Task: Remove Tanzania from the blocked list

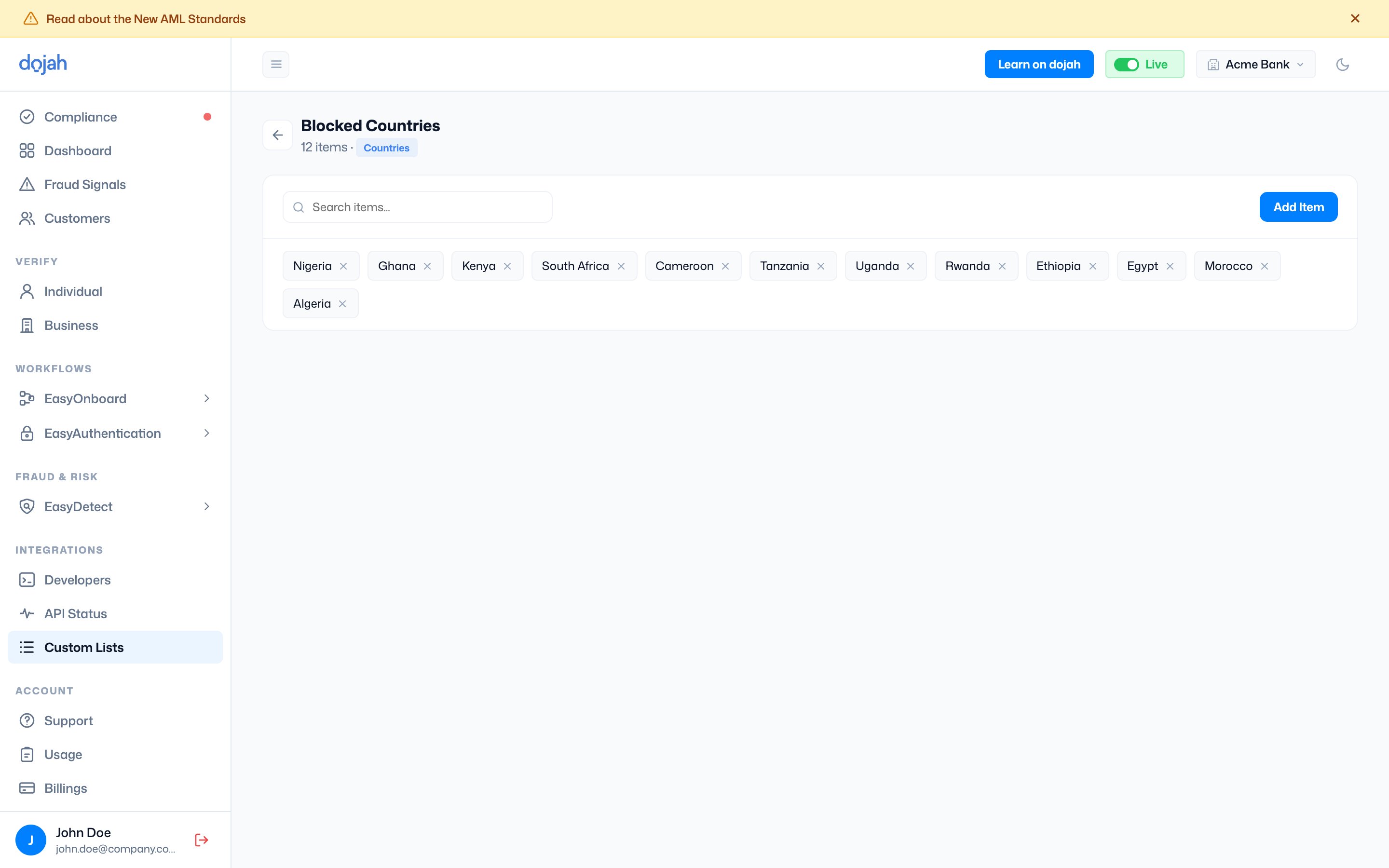Action: click(821, 266)
